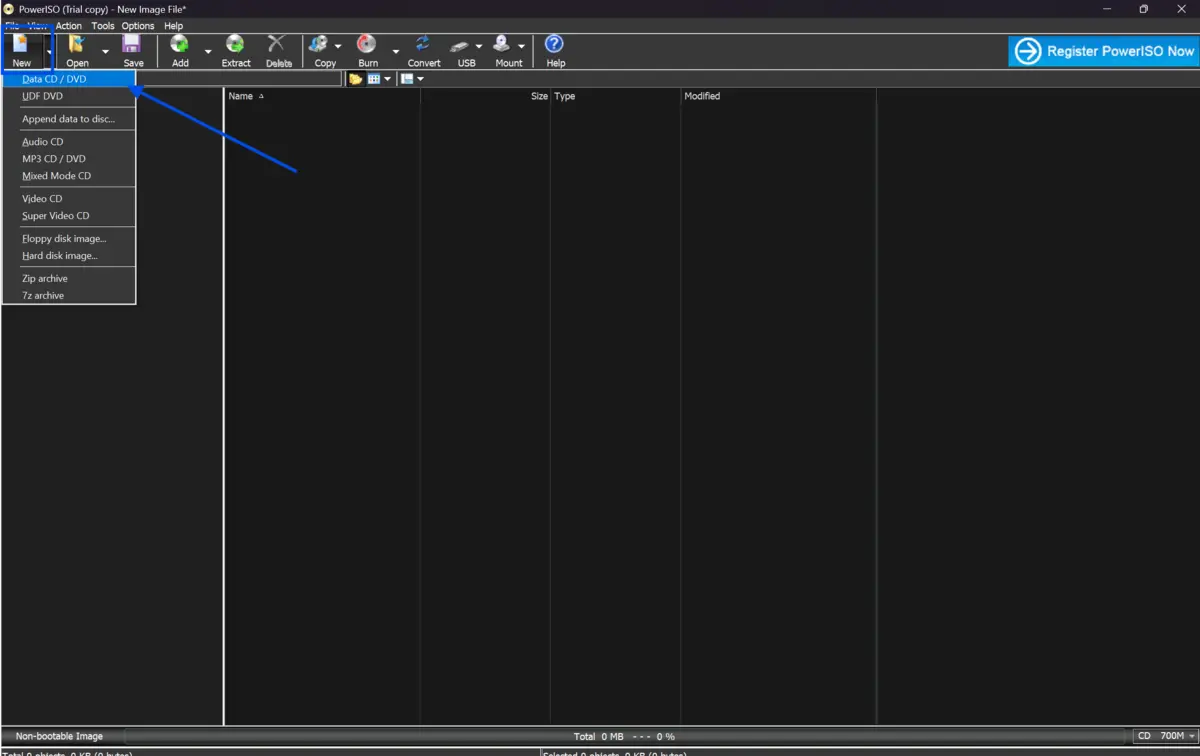Expand the USB button dropdown arrow
This screenshot has width=1200, height=756.
[x=479, y=46]
